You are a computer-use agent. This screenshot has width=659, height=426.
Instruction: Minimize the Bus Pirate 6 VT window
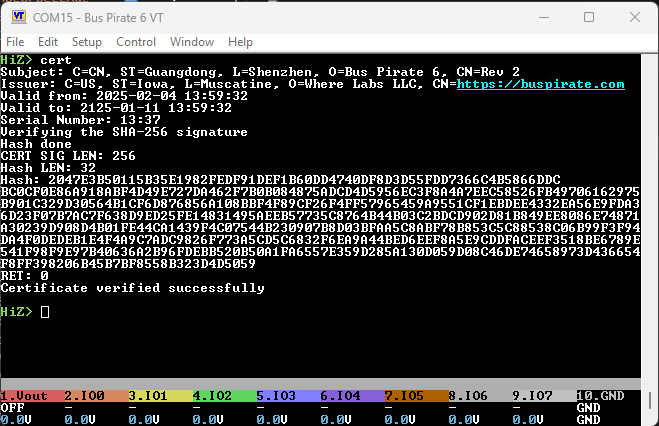pyautogui.click(x=544, y=17)
